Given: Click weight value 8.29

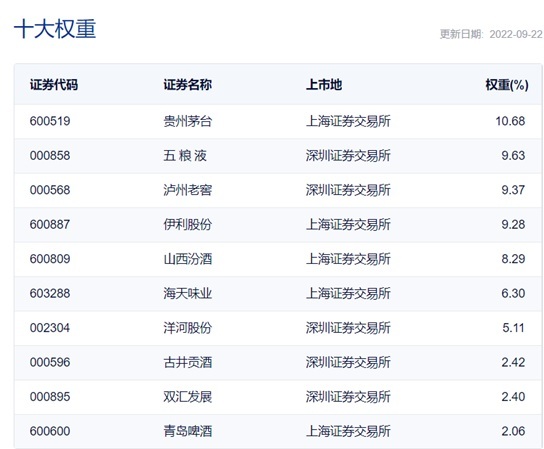Looking at the screenshot, I should tap(513, 259).
